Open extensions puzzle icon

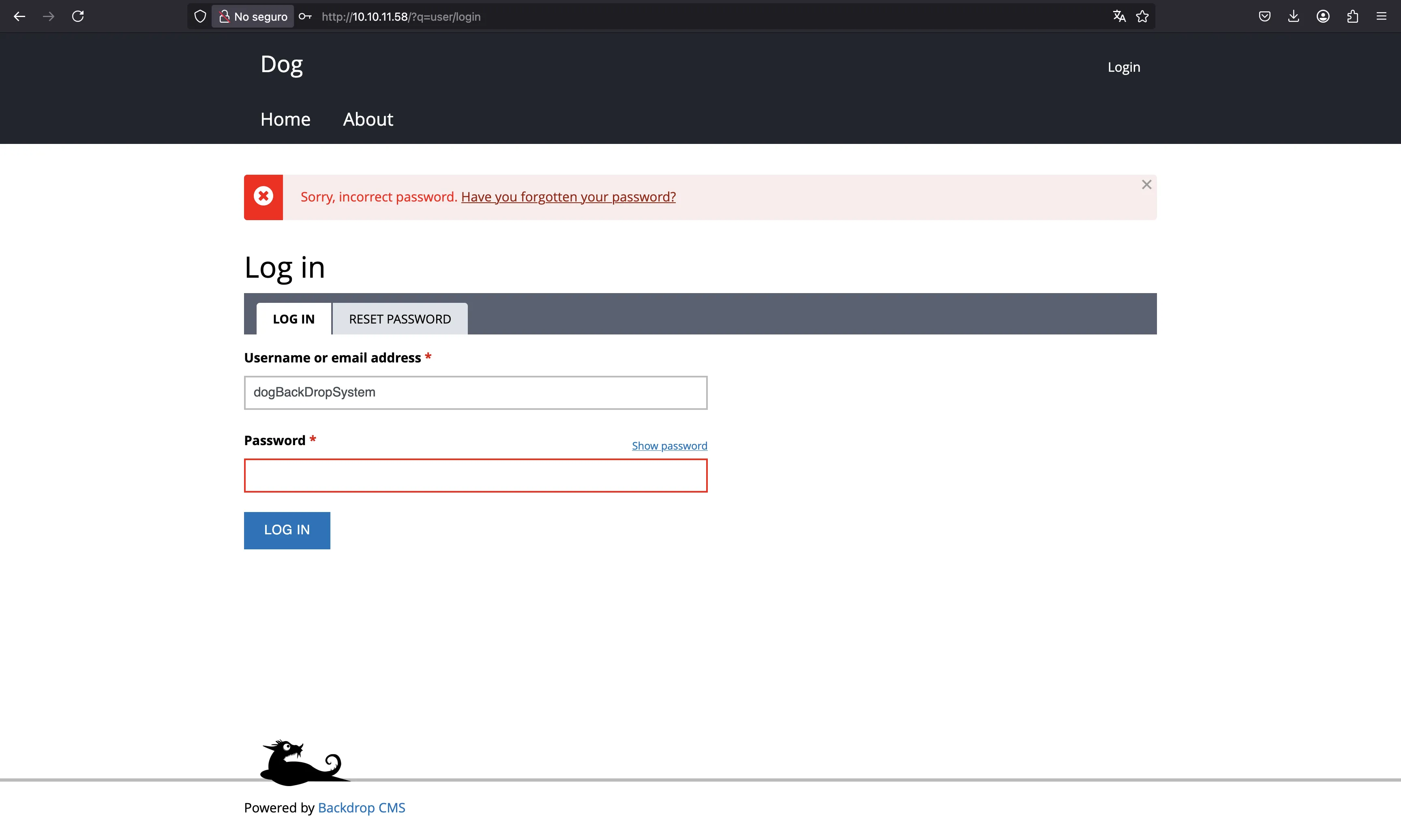coord(1352,16)
